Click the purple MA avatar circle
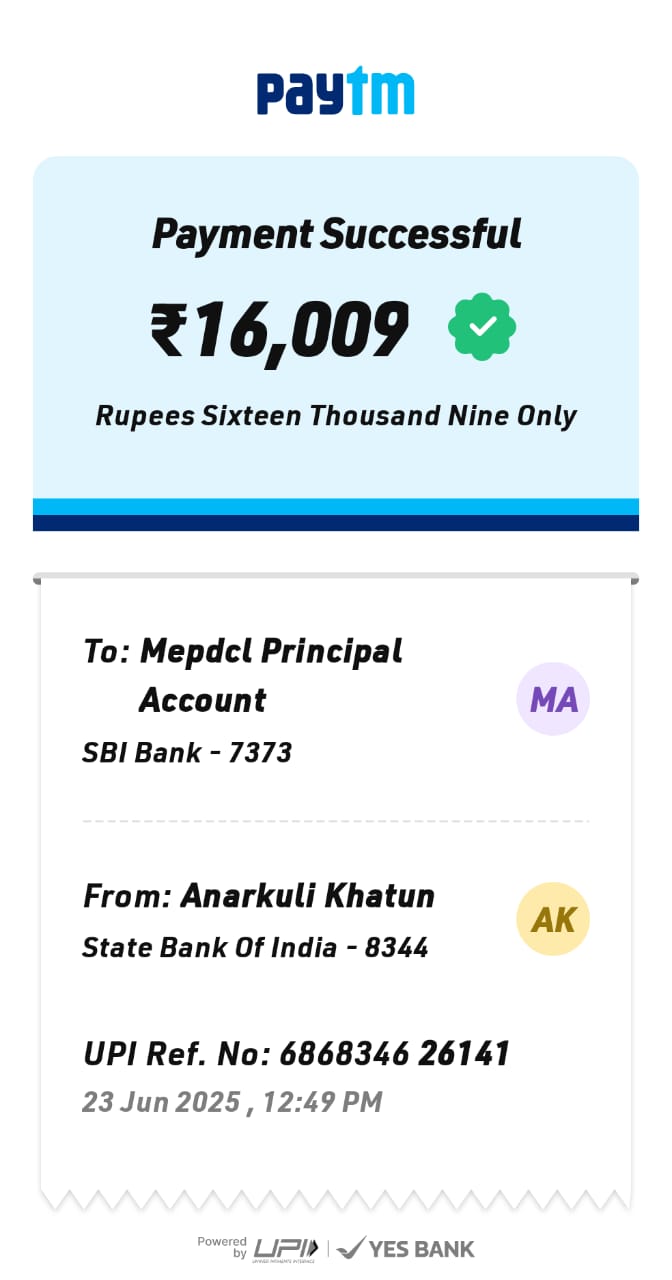This screenshot has width=672, height=1280. pos(553,699)
